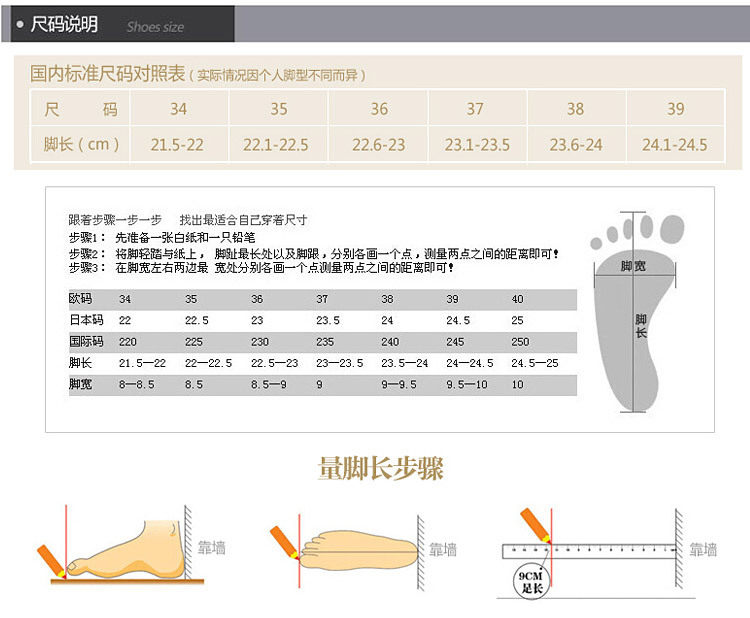Click the 步骤2 instruction line
Screen dimensions: 750x618
click(x=313, y=254)
